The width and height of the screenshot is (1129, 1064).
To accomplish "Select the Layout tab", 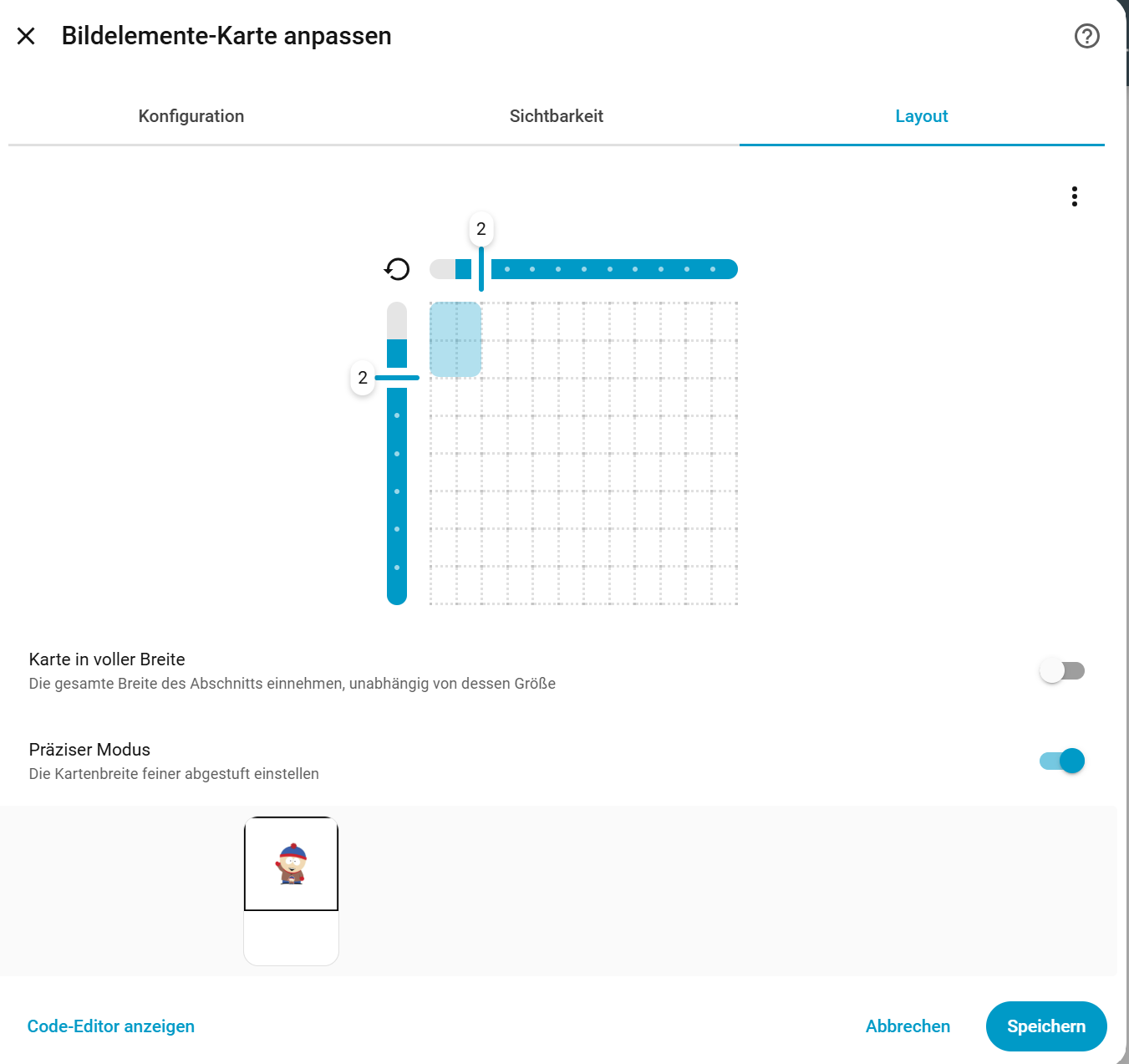I will pyautogui.click(x=922, y=116).
